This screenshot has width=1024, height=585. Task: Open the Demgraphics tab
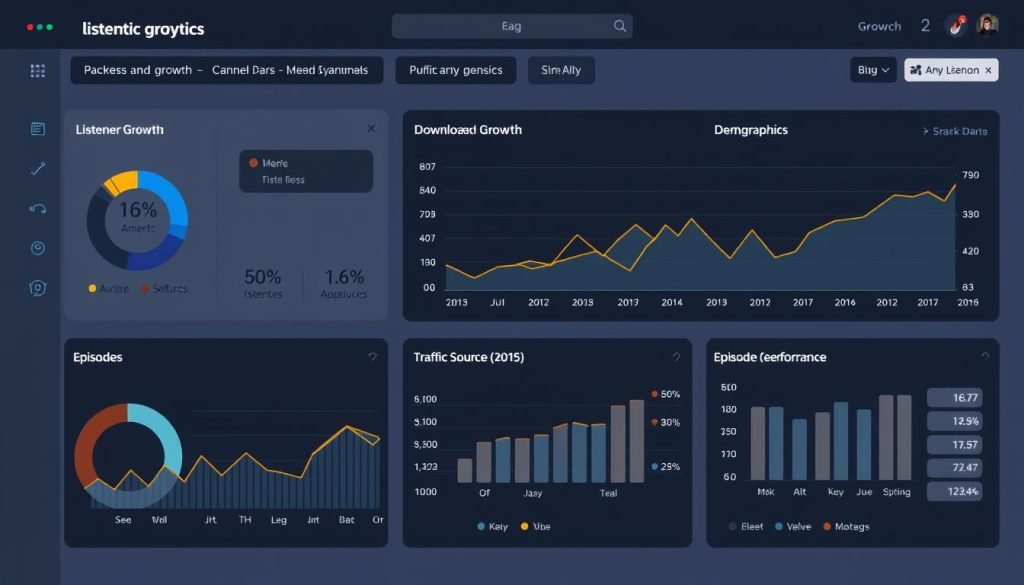(x=750, y=130)
